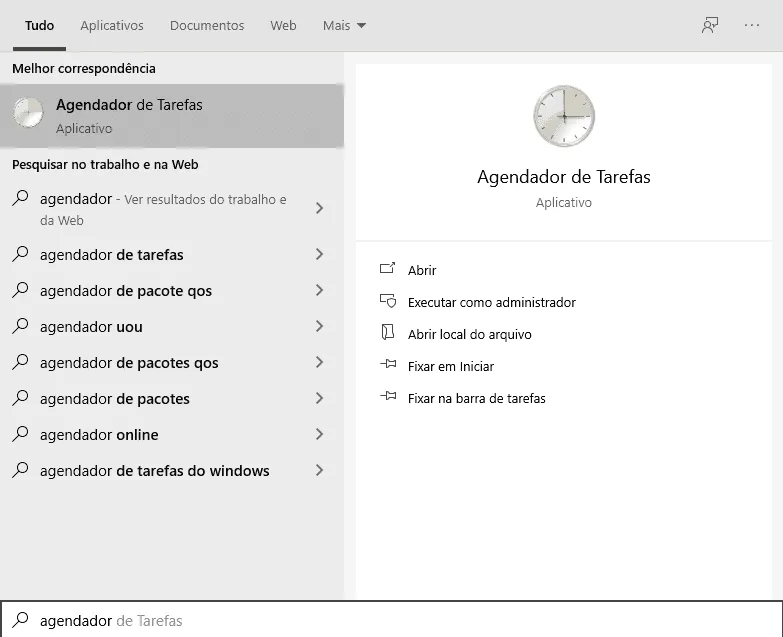This screenshot has height=637, width=783.
Task: Open the three-dot options menu
Action: 752,25
